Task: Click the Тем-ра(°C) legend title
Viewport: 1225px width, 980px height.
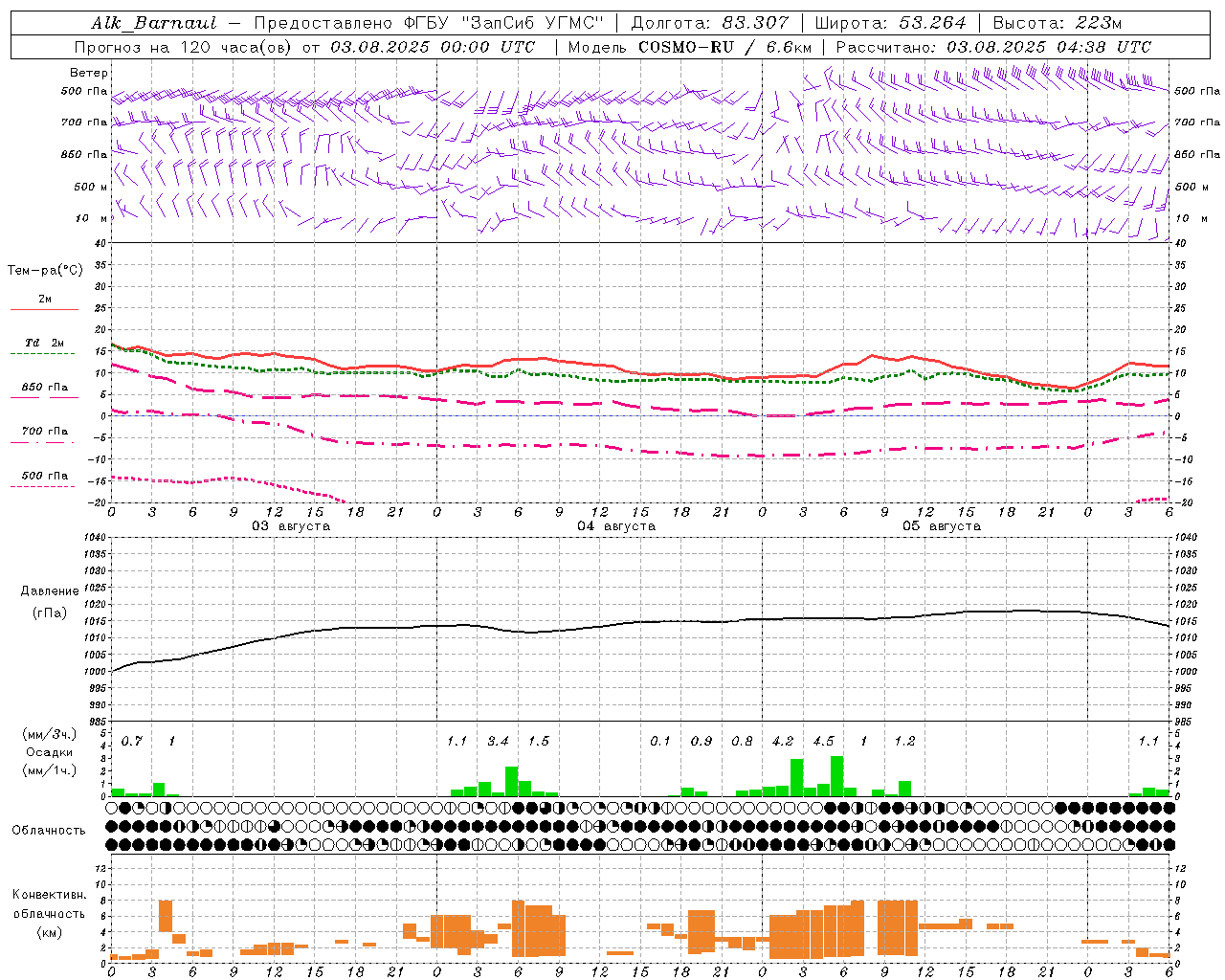Action: point(45,271)
